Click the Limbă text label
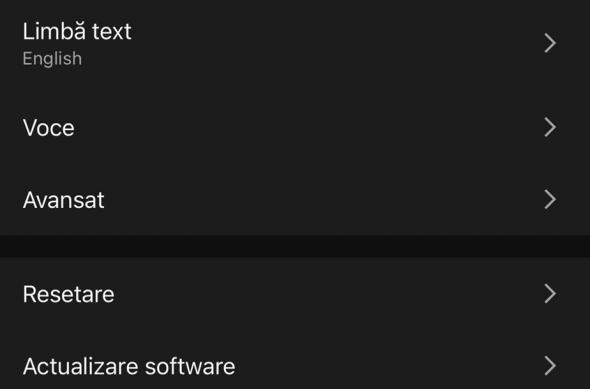Image resolution: width=590 pixels, height=389 pixels. 77,31
